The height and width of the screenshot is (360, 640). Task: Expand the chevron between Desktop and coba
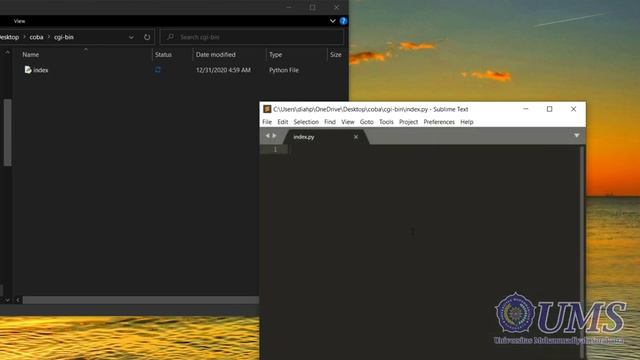pyautogui.click(x=24, y=37)
